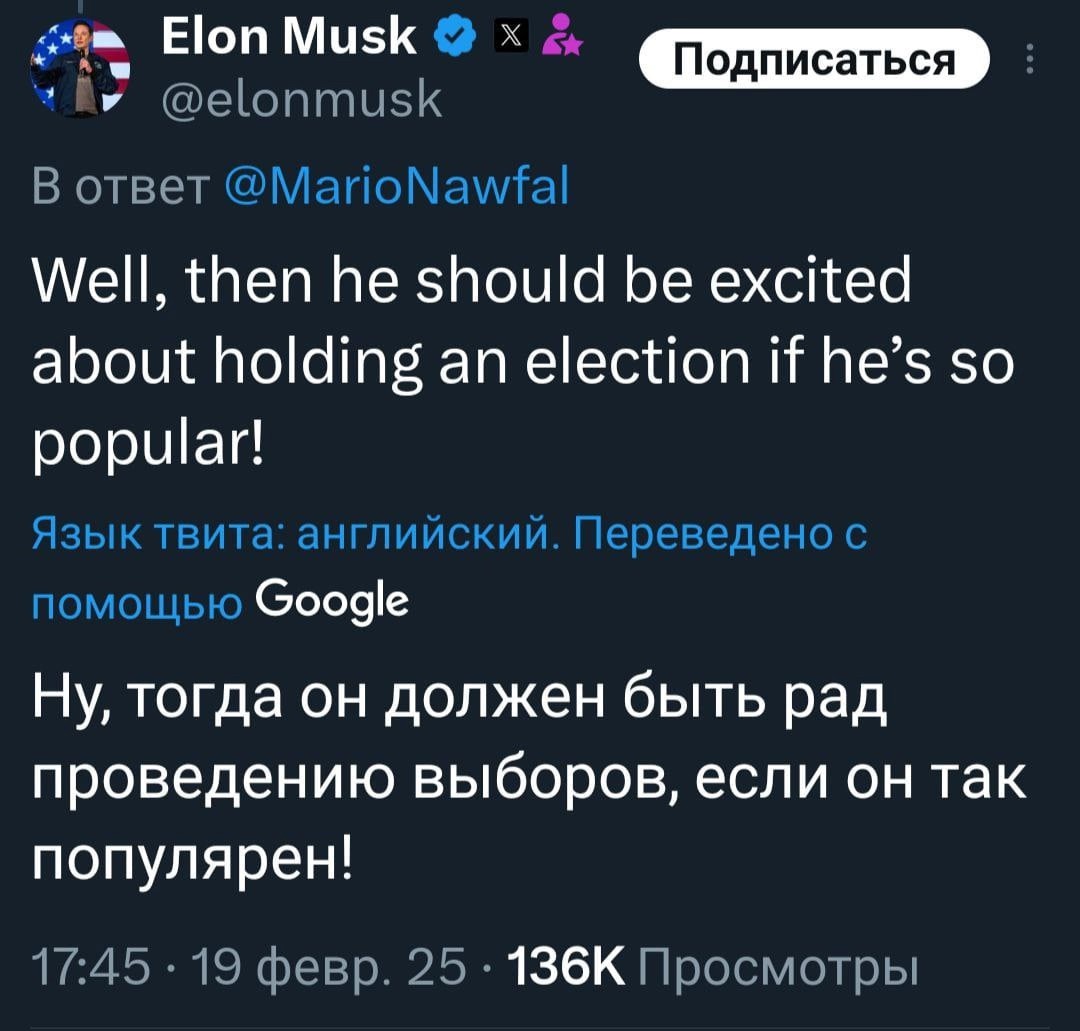Image resolution: width=1080 pixels, height=1031 pixels.
Task: Click the blue verified checkmark badge
Action: (451, 40)
